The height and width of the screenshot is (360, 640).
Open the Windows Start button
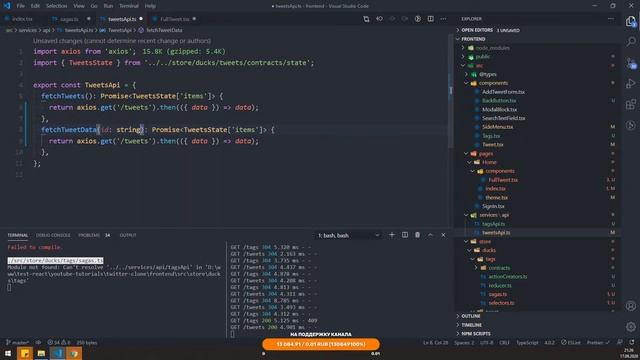tap(8, 353)
